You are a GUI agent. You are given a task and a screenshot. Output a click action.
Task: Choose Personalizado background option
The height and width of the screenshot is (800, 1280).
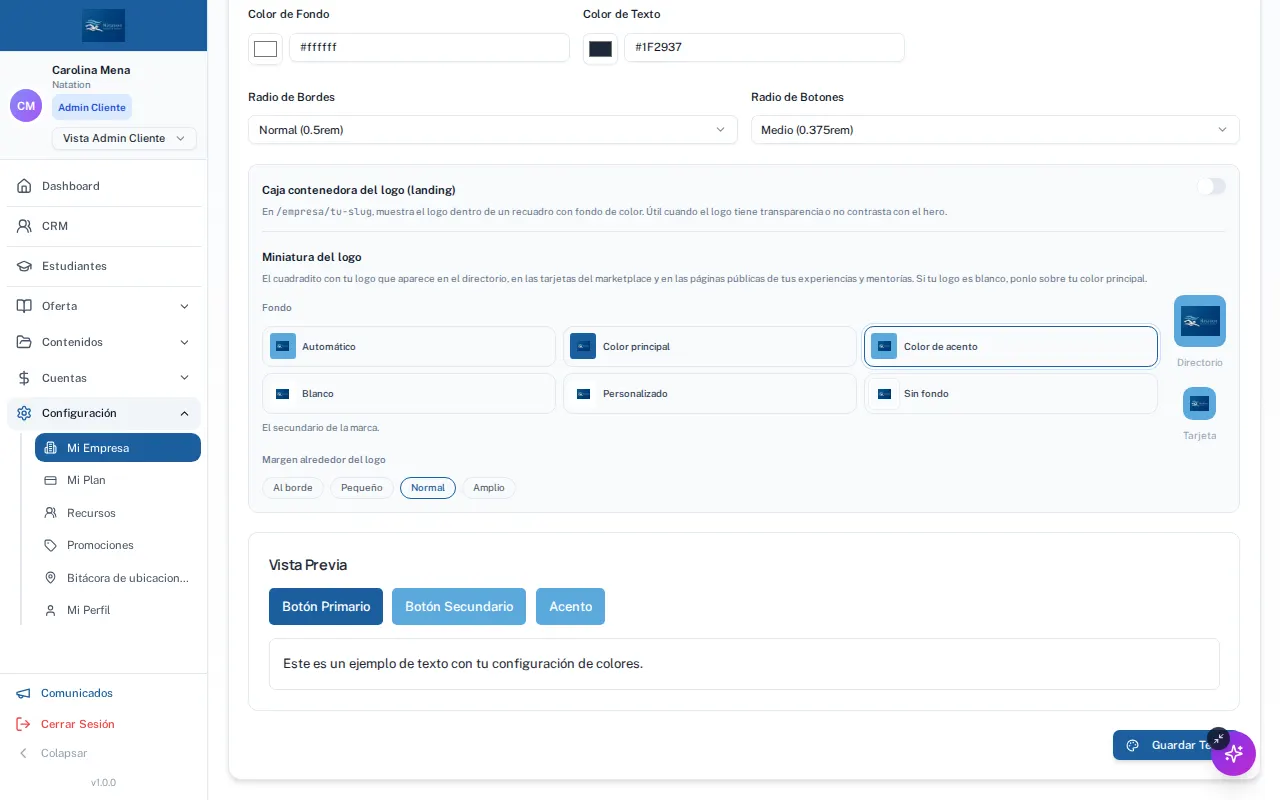pyautogui.click(x=710, y=394)
